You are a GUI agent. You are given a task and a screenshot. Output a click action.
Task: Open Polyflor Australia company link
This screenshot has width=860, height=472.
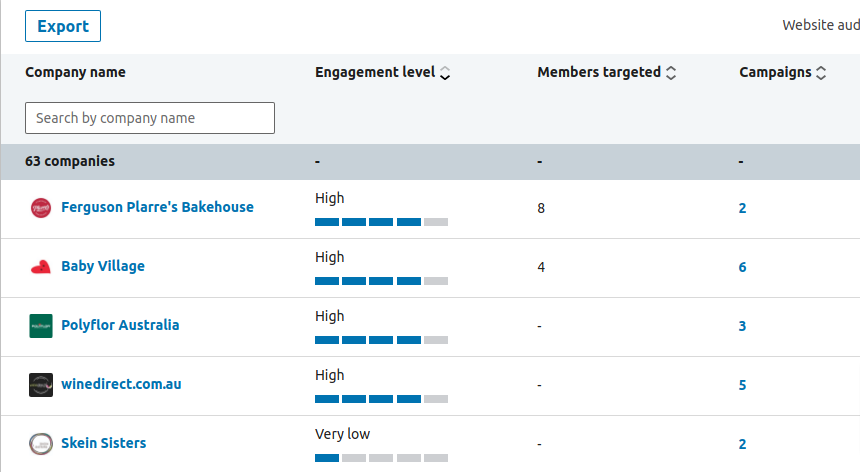coord(120,325)
